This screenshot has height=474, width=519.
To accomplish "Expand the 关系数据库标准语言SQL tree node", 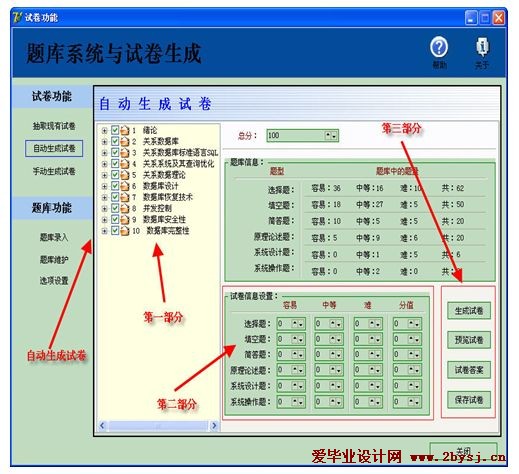I will click(104, 153).
